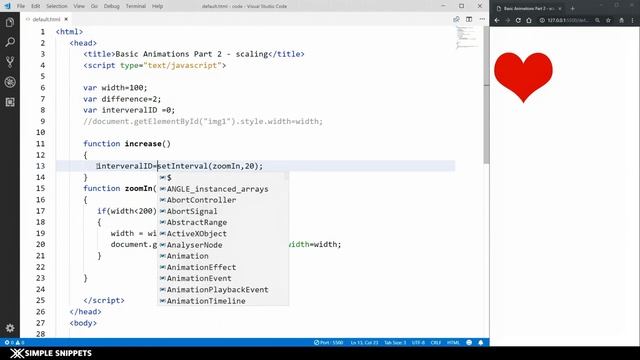Select ActiveXObject suggestion
This screenshot has height=360, width=640.
pyautogui.click(x=223, y=233)
